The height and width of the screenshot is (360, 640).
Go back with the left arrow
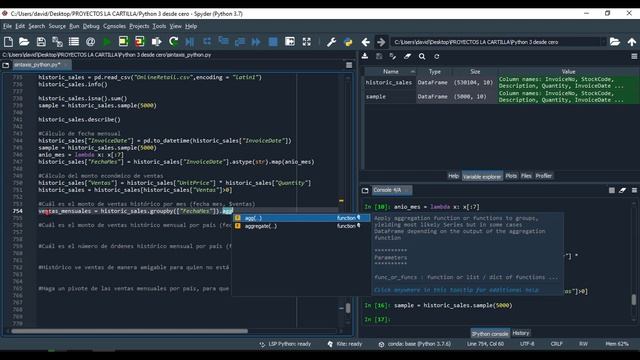pyautogui.click(x=366, y=42)
